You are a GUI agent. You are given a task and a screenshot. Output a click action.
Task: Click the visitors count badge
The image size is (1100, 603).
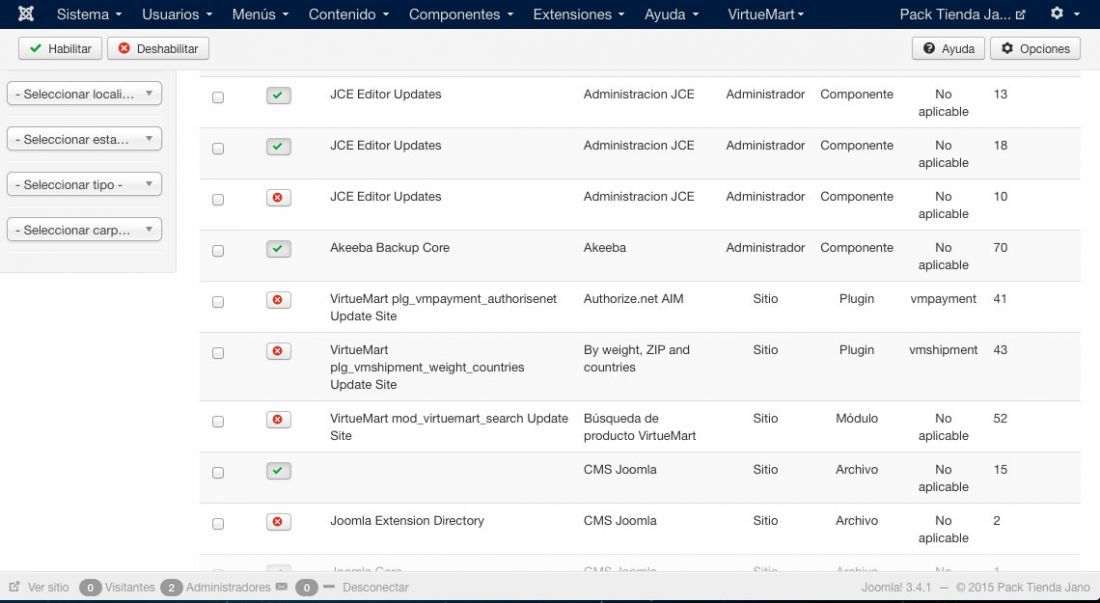90,588
